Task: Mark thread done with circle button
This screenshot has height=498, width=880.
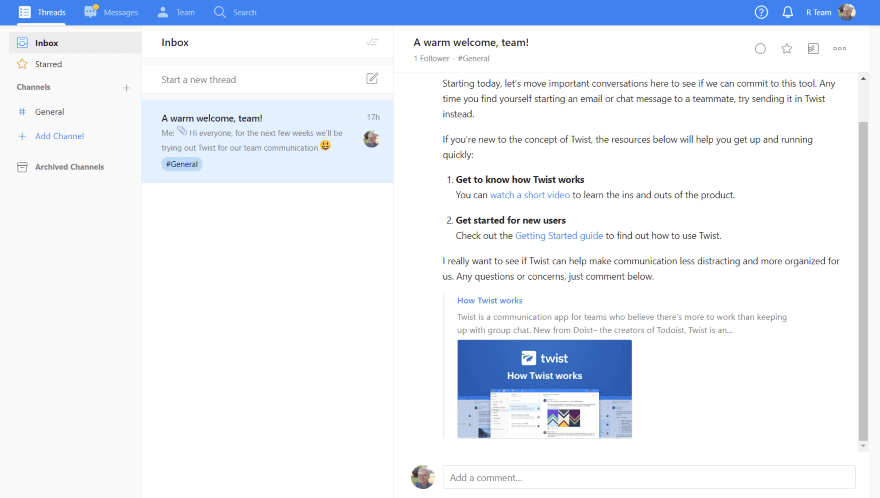Action: click(760, 48)
